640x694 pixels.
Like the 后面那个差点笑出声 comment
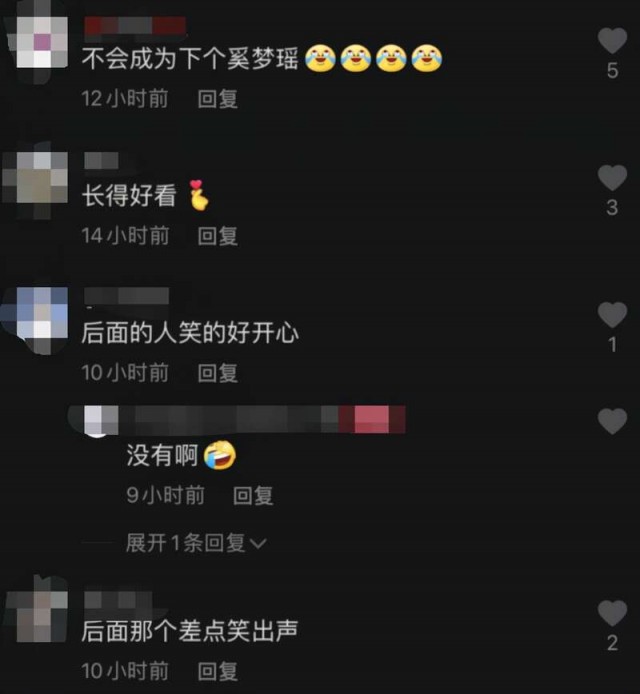coord(612,613)
